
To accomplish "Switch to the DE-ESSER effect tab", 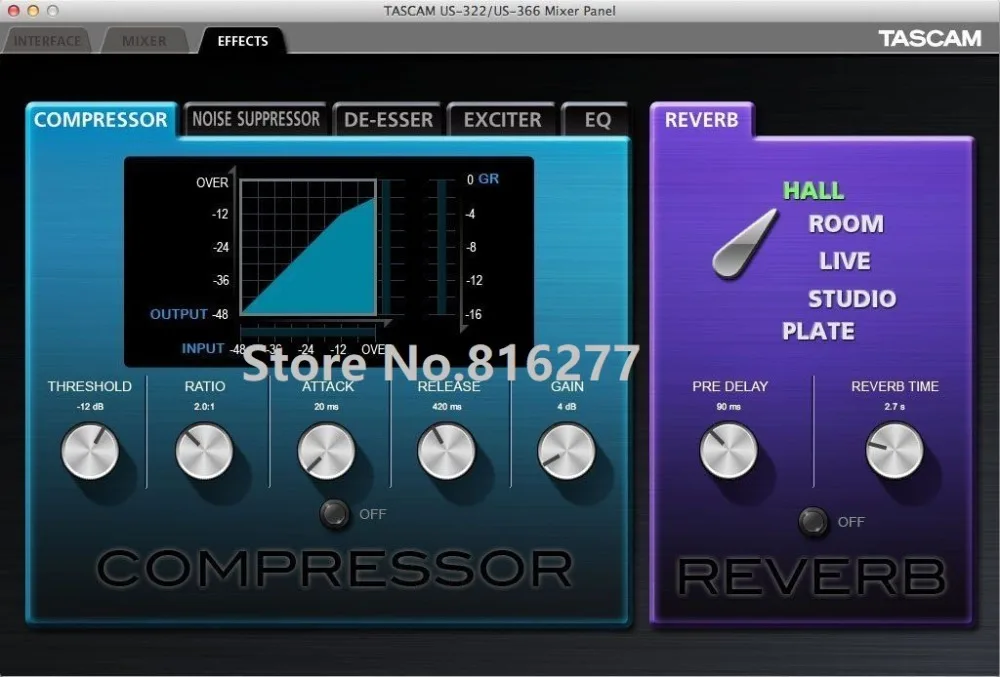I will [388, 119].
